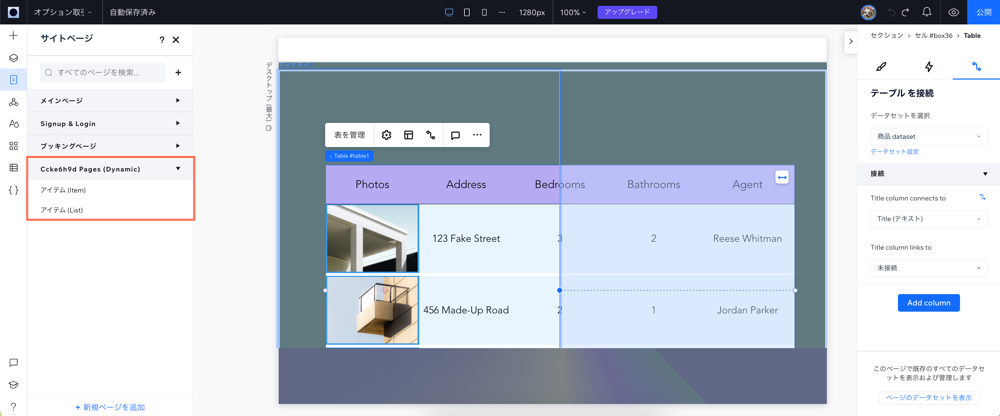The width and height of the screenshot is (1000, 416).
Task: Click ページのデータセットを表示 button
Action: [929, 397]
